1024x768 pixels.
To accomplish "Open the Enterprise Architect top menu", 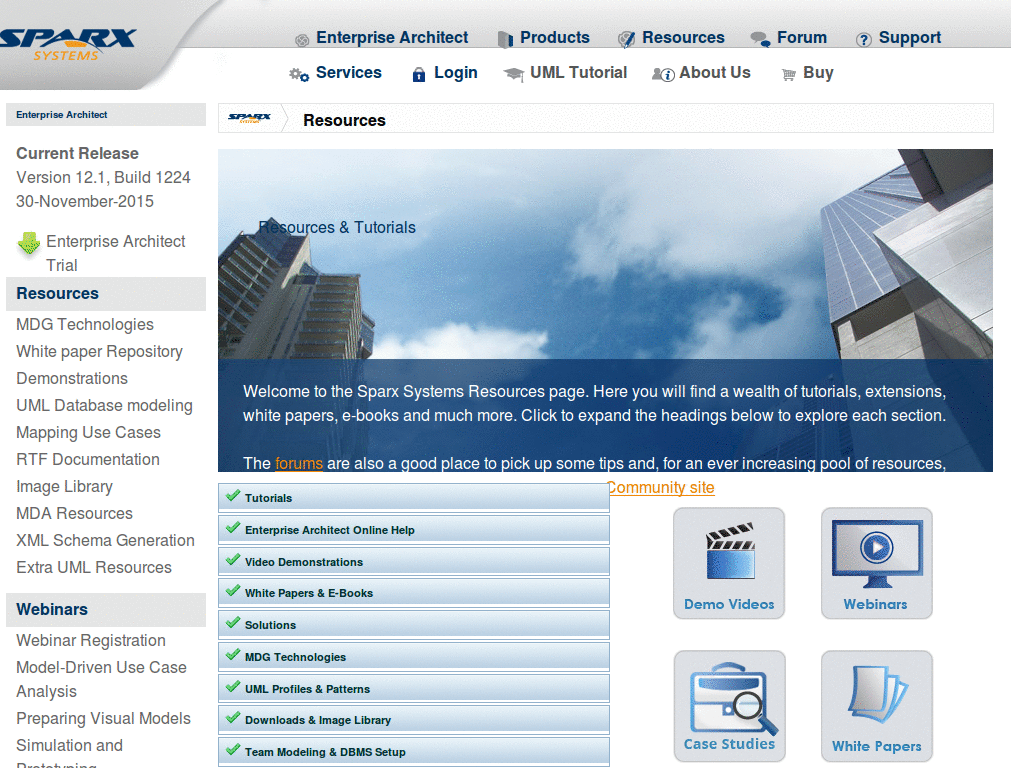I will coord(392,38).
